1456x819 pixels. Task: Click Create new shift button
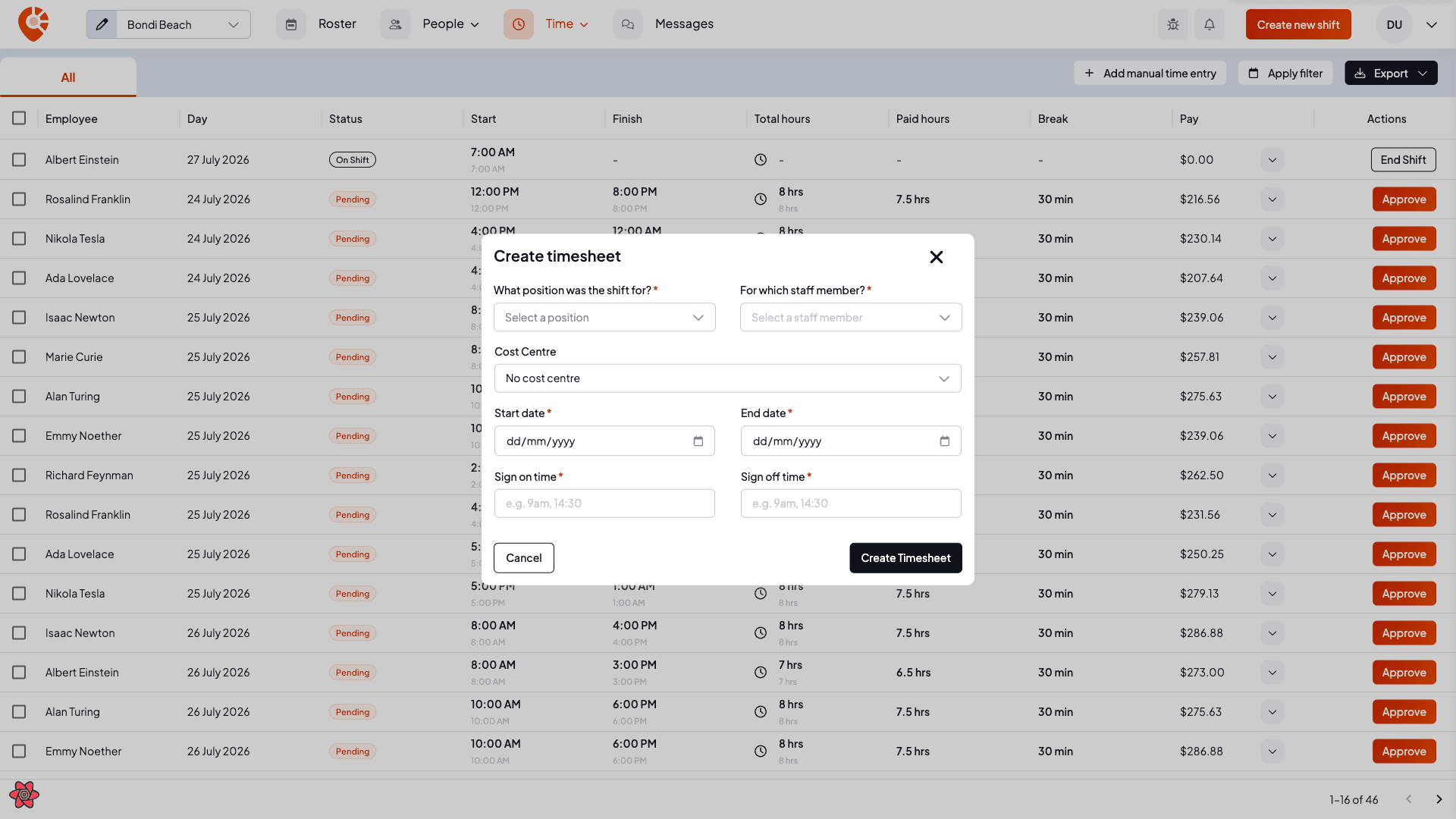click(x=1298, y=24)
